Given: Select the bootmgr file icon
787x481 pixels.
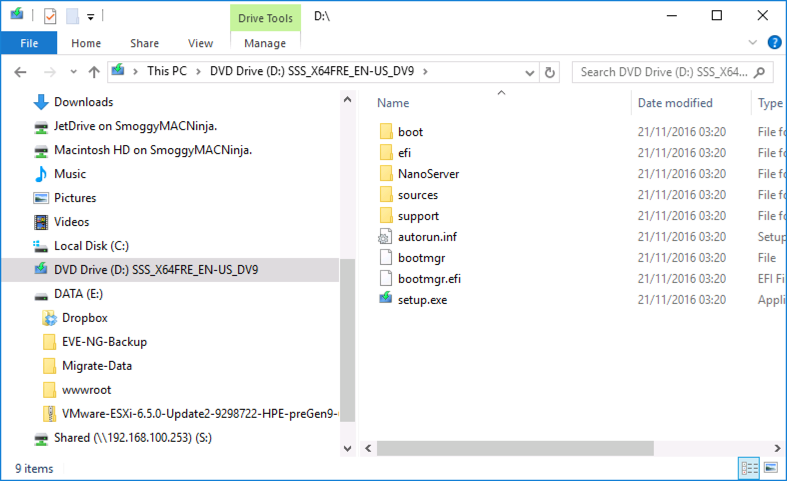Looking at the screenshot, I should (386, 258).
